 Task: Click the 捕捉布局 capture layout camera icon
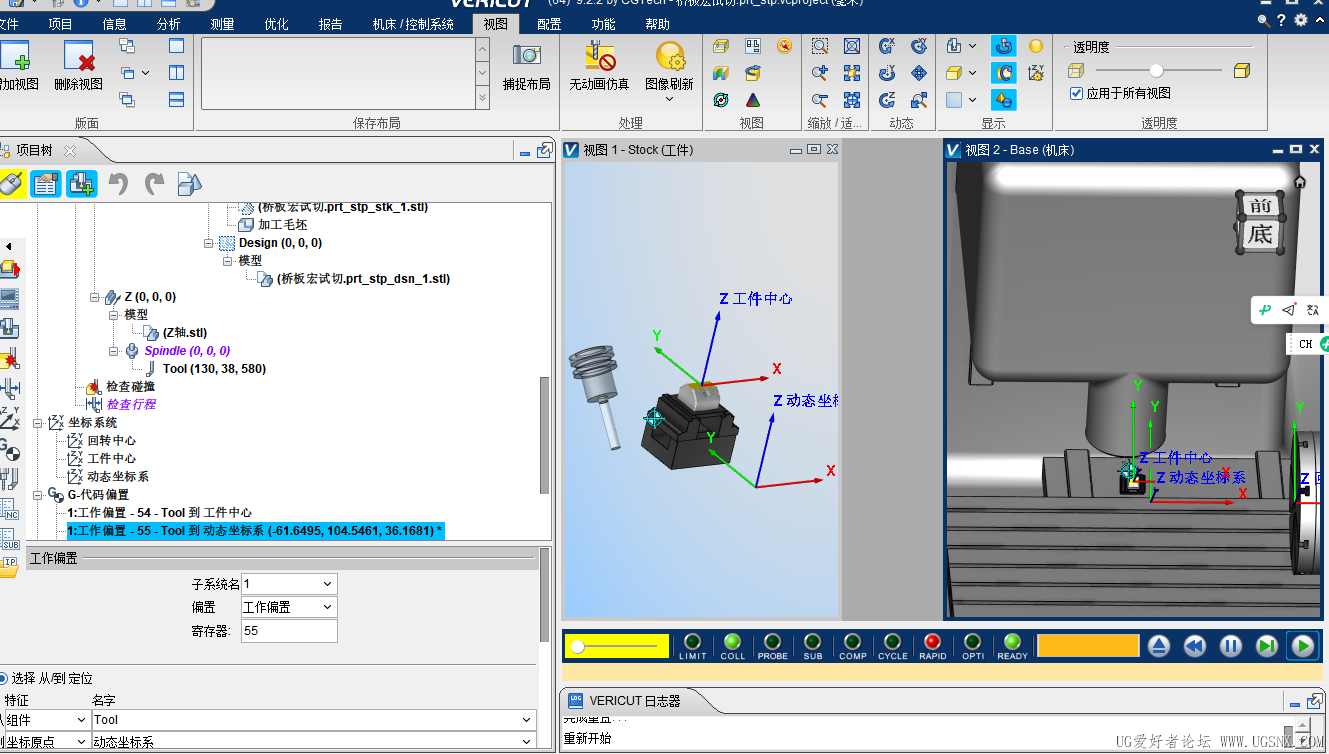[x=527, y=56]
